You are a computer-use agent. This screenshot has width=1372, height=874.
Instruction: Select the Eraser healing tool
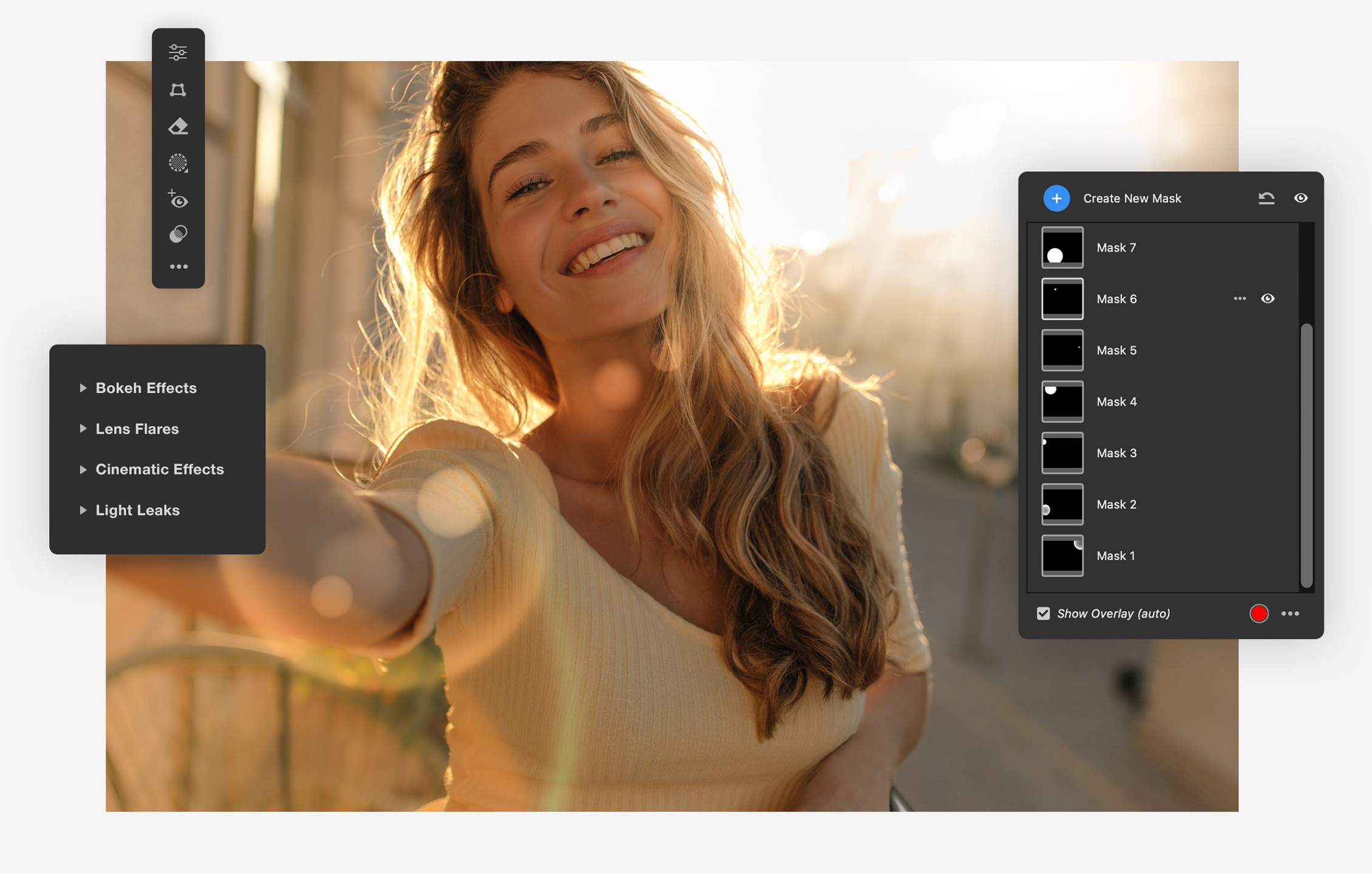coord(178,126)
